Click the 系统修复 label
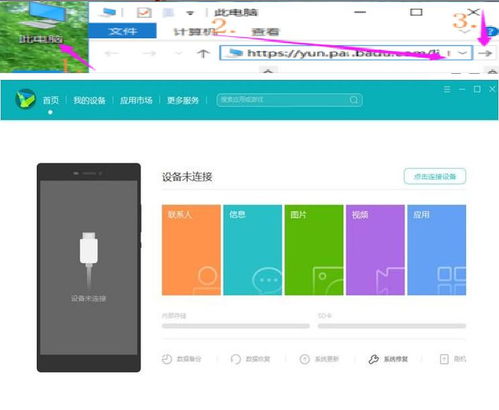 pyautogui.click(x=396, y=359)
